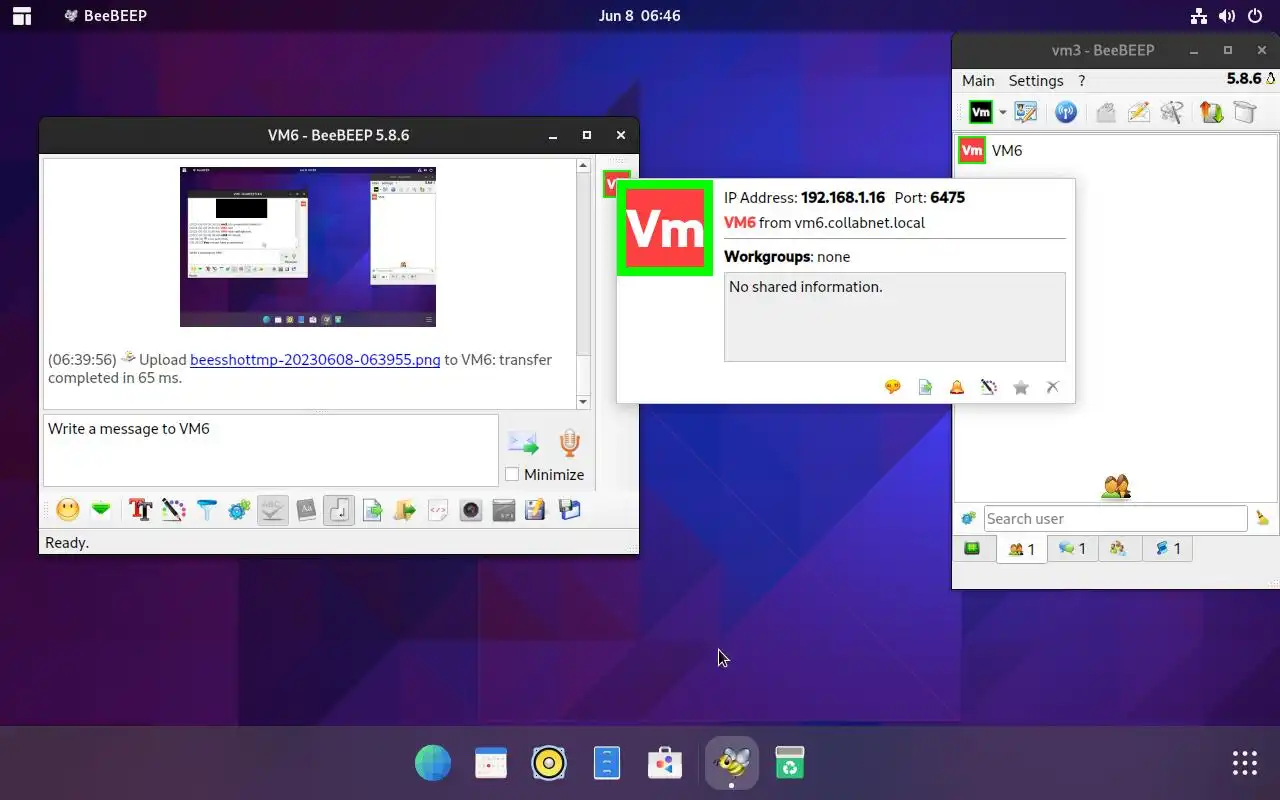This screenshot has width=1280, height=800.
Task: Open chat from the VM6 info popup
Action: point(893,387)
